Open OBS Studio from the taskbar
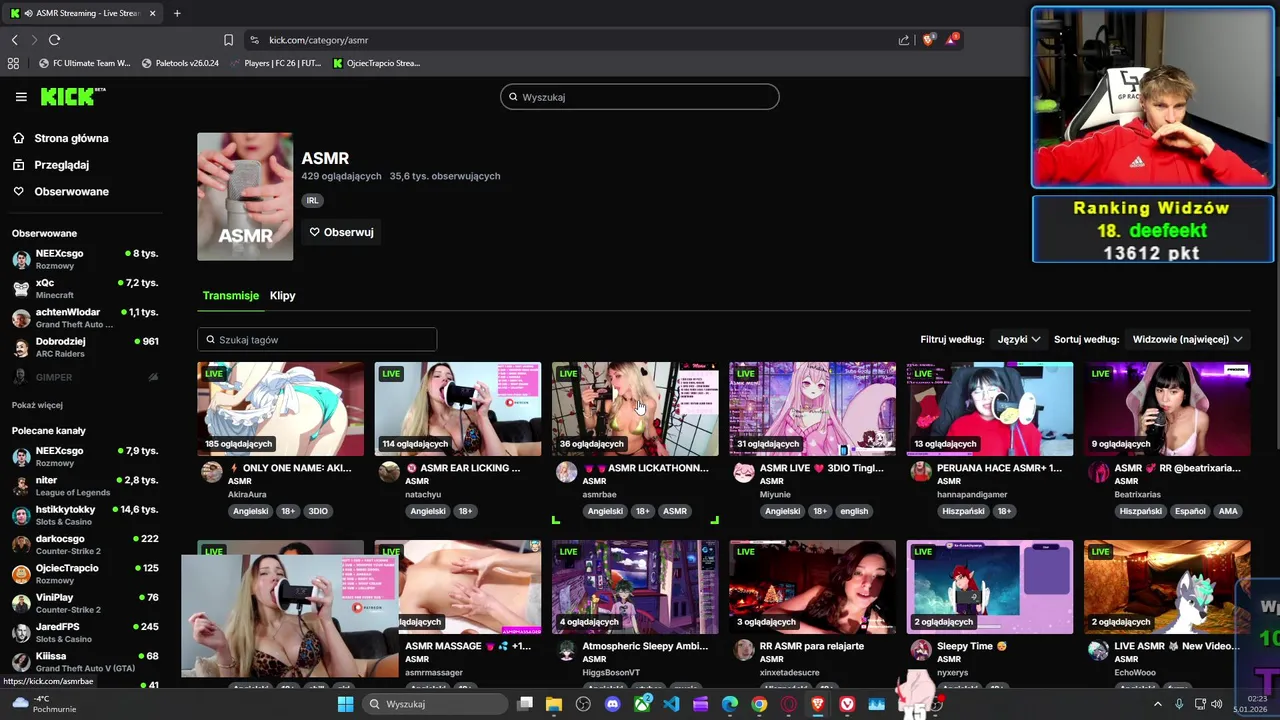The height and width of the screenshot is (720, 1280). click(x=583, y=704)
